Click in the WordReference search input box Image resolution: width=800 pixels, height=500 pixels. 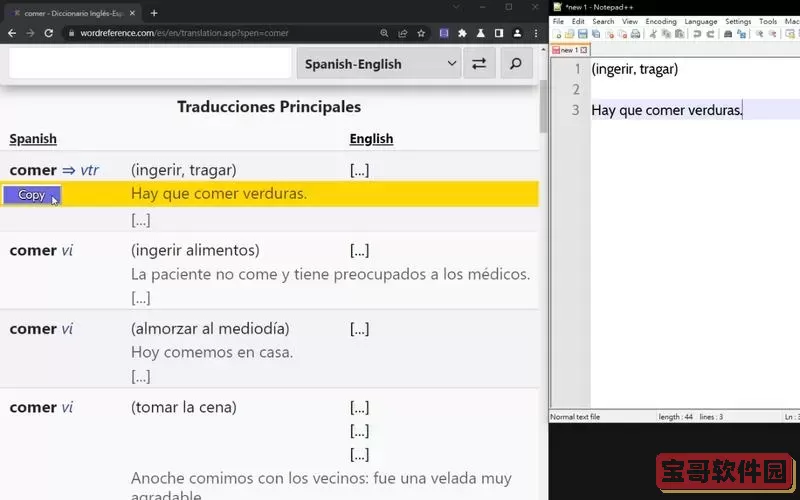point(148,64)
